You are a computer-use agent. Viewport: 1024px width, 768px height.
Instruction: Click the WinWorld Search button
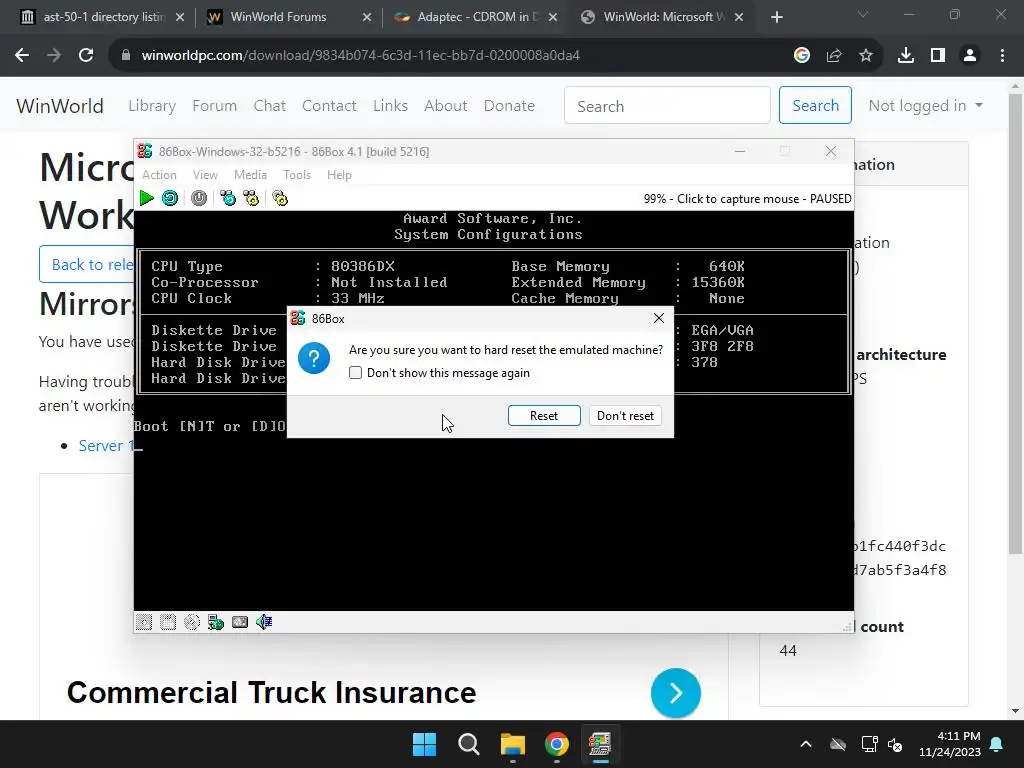pos(815,105)
